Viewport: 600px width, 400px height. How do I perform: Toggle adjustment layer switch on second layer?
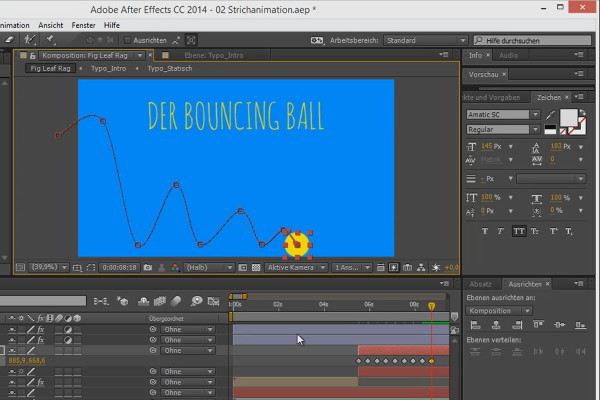click(x=68, y=340)
